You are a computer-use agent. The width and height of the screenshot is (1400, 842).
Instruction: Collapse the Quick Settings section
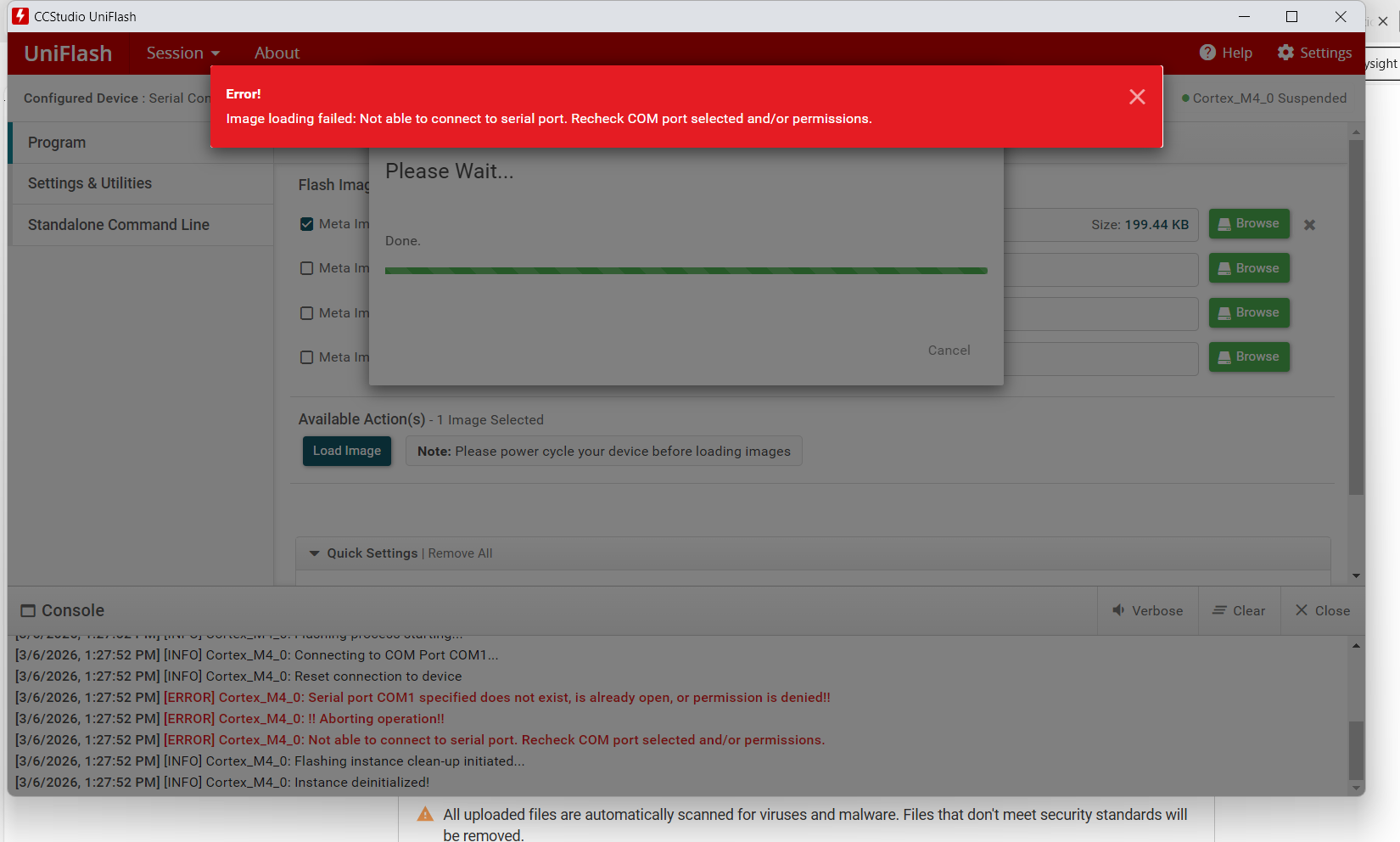tap(315, 553)
